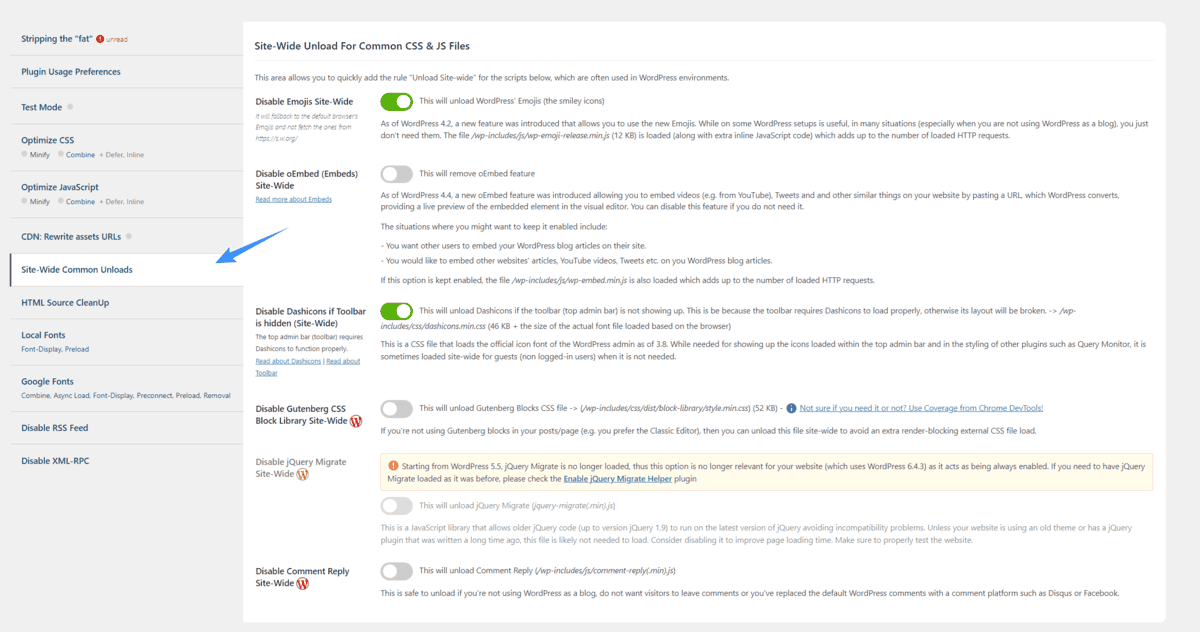The image size is (1200, 632).
Task: Click Minify dot under Optimize CSS
Action: click(24, 155)
